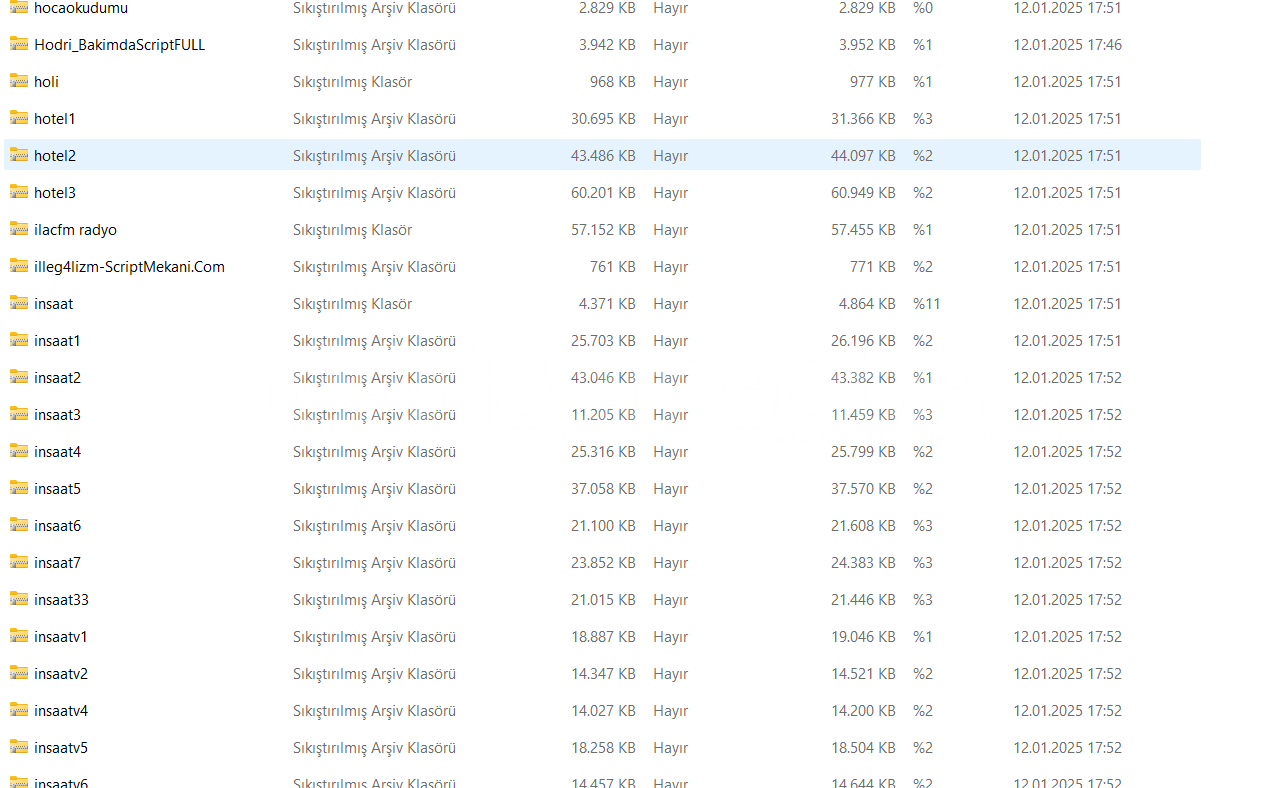Image resolution: width=1282 pixels, height=788 pixels.
Task: Select the hotel1 file name
Action: [55, 119]
